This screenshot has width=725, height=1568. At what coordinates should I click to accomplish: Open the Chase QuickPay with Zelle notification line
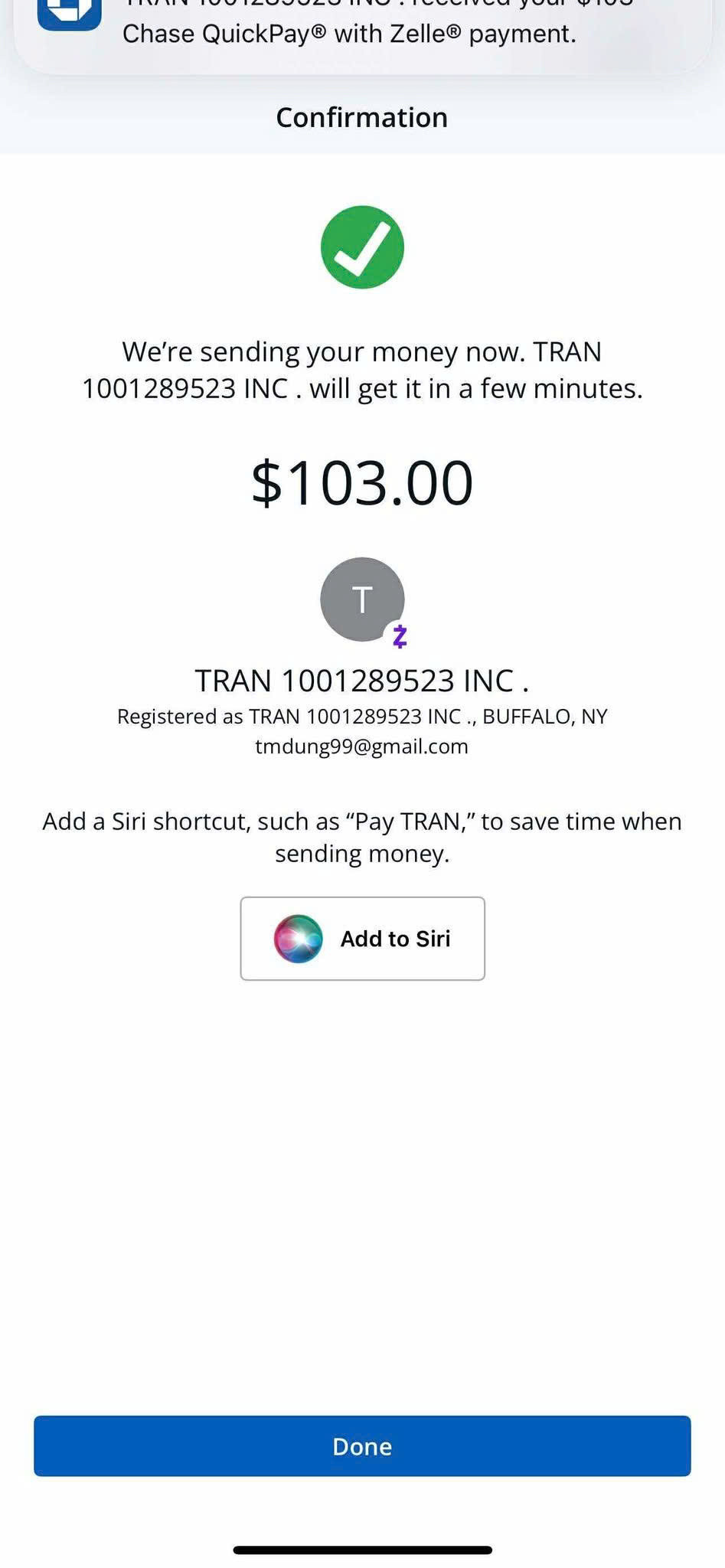pos(349,34)
